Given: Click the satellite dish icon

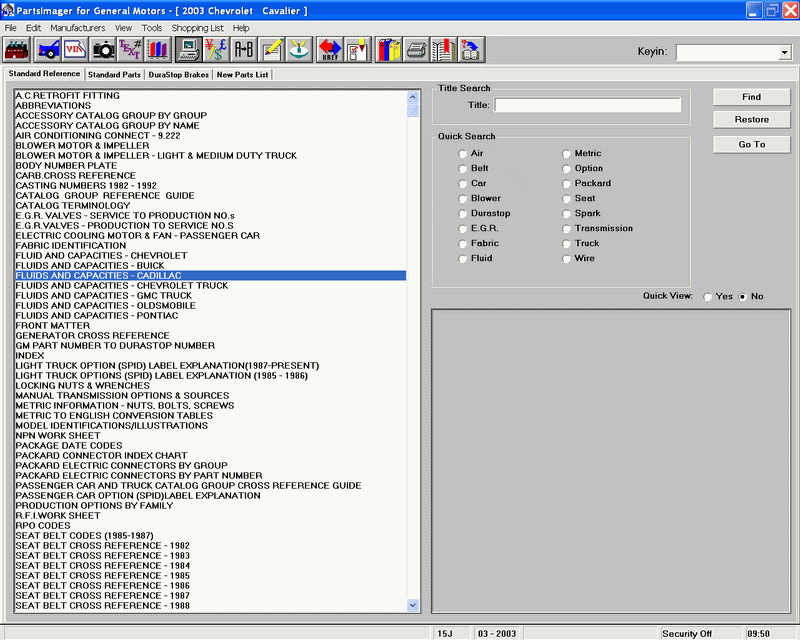Looking at the screenshot, I should [x=299, y=50].
